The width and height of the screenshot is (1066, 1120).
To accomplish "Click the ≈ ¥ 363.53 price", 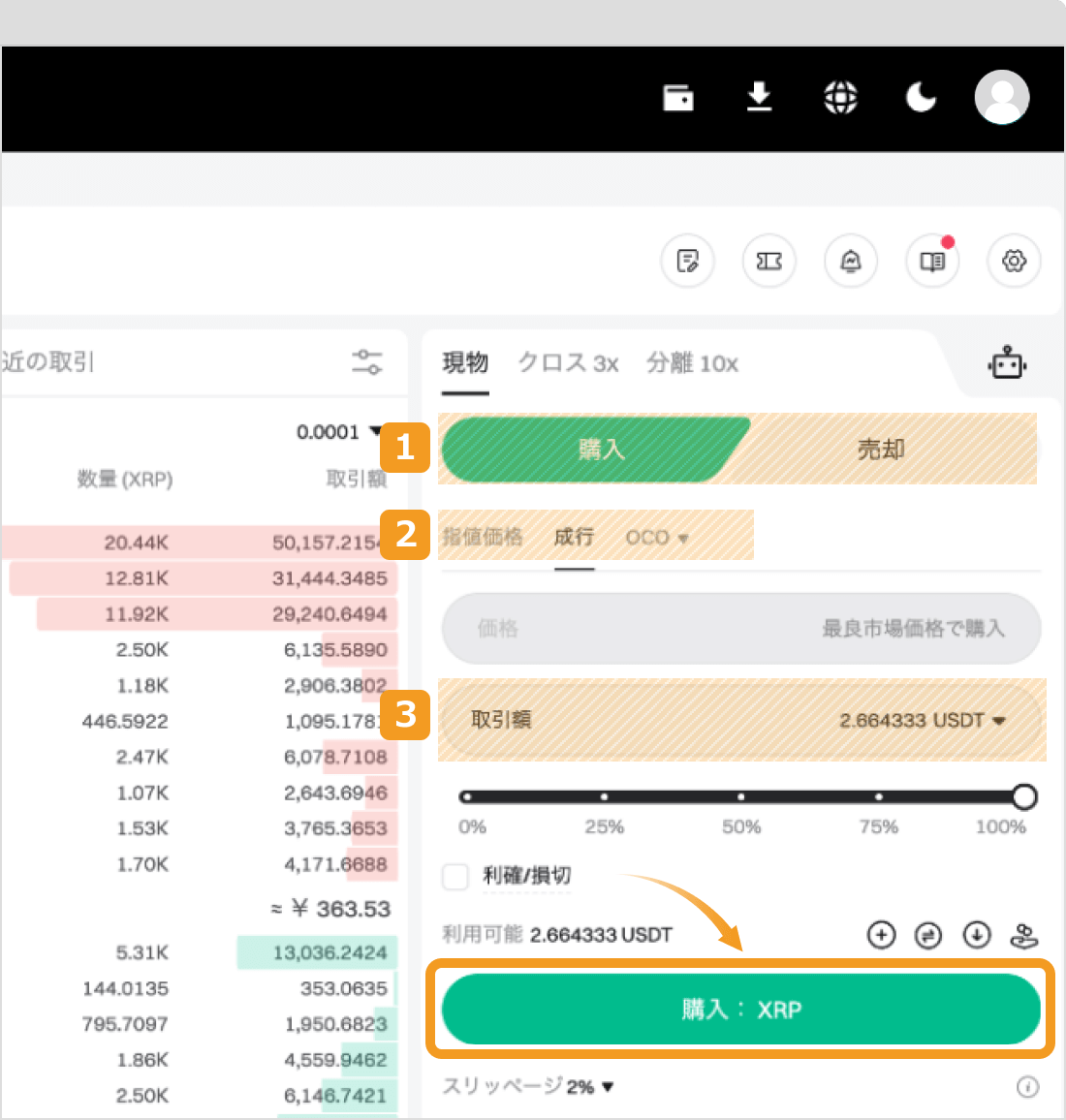I will (330, 909).
